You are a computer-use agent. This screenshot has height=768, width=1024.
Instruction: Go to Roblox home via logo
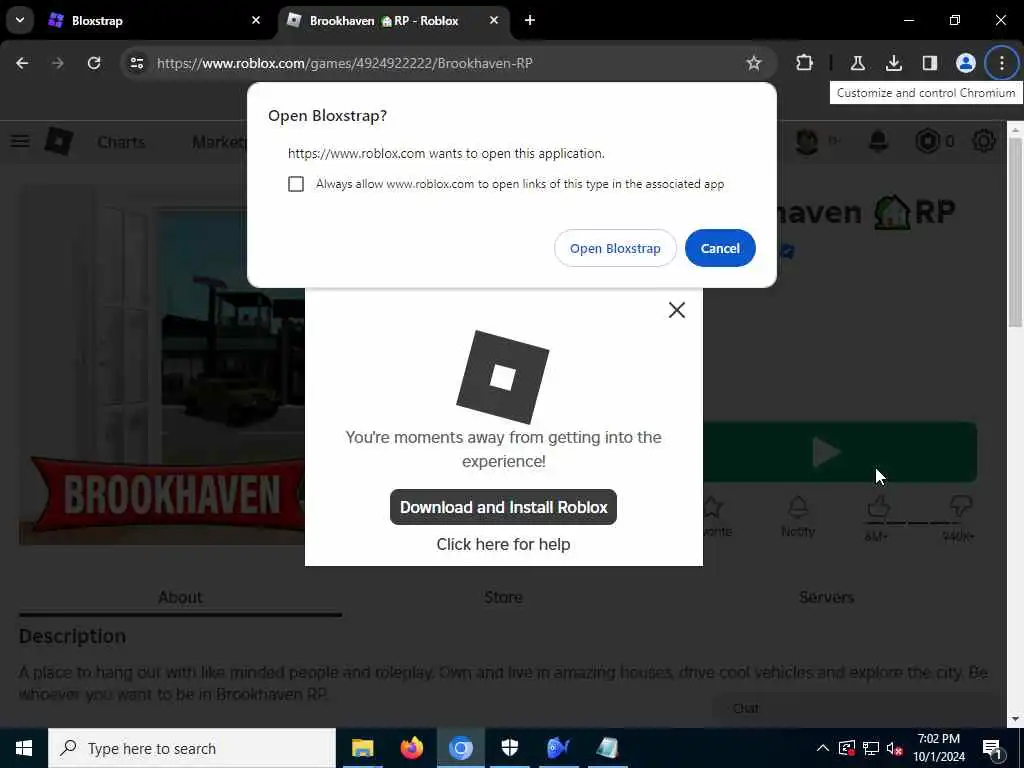59,141
